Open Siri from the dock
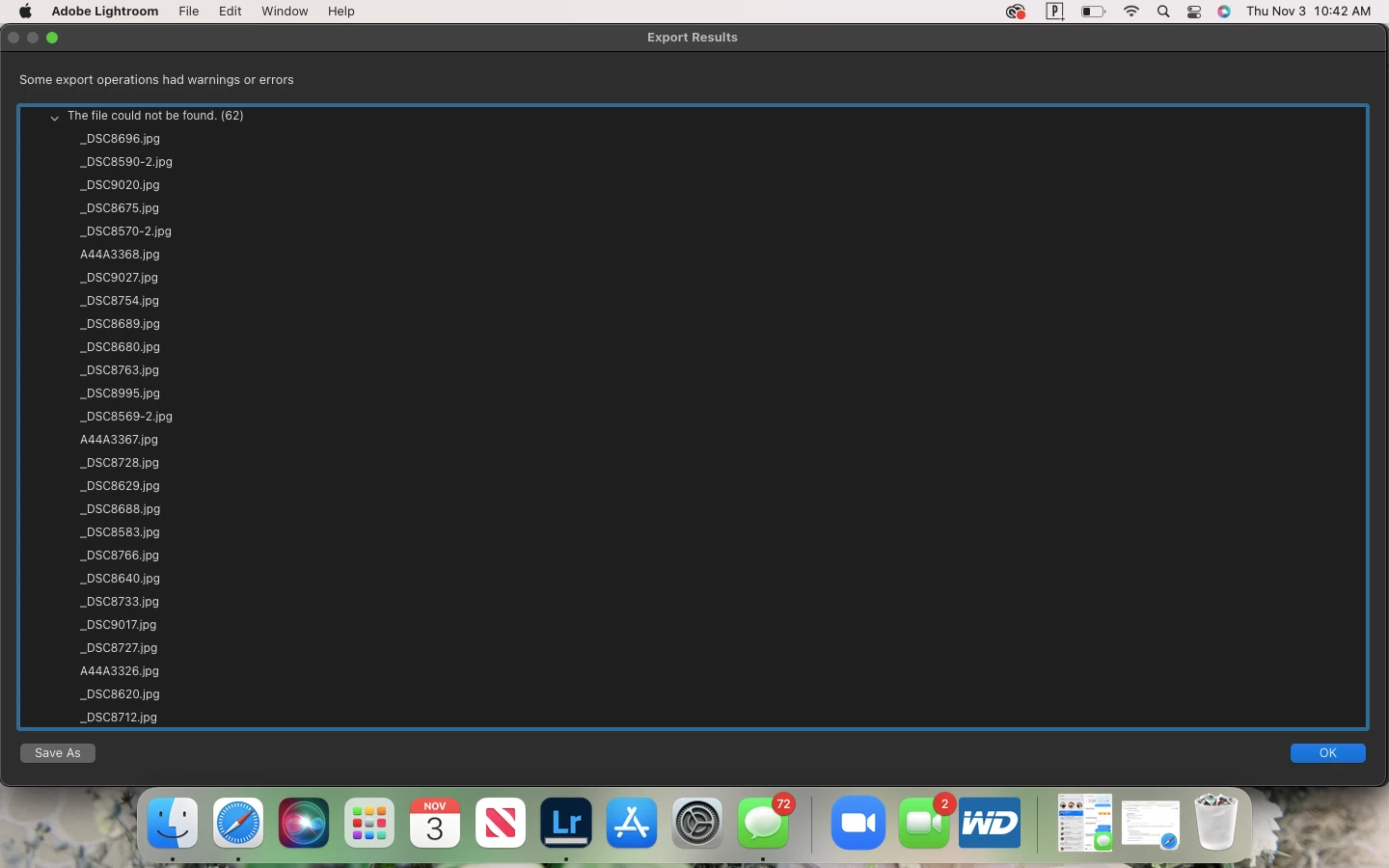 pyautogui.click(x=304, y=824)
